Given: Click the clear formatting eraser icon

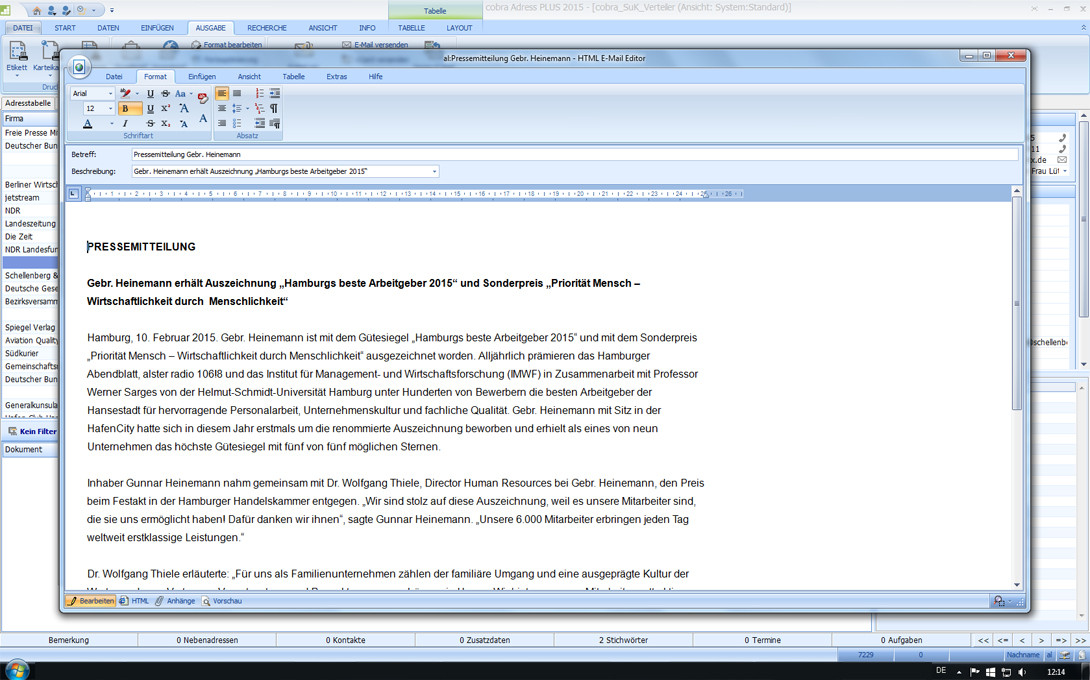Looking at the screenshot, I should [x=203, y=97].
